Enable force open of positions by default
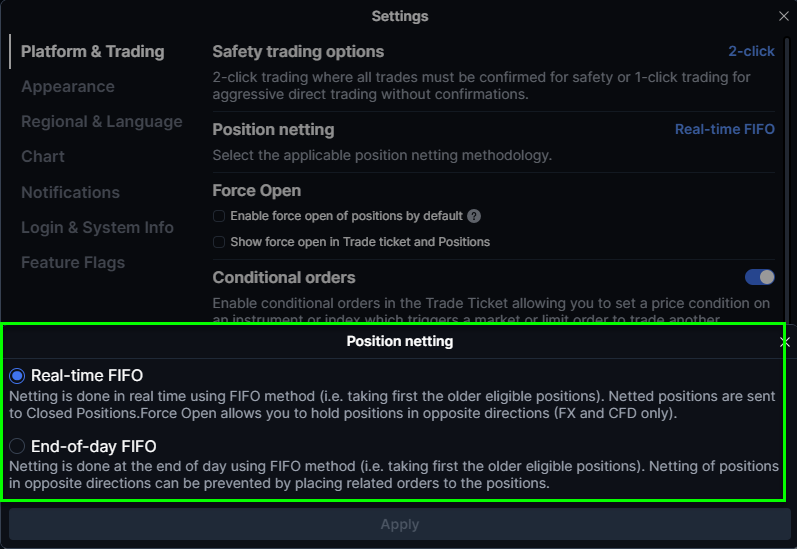797x549 pixels. click(x=219, y=216)
